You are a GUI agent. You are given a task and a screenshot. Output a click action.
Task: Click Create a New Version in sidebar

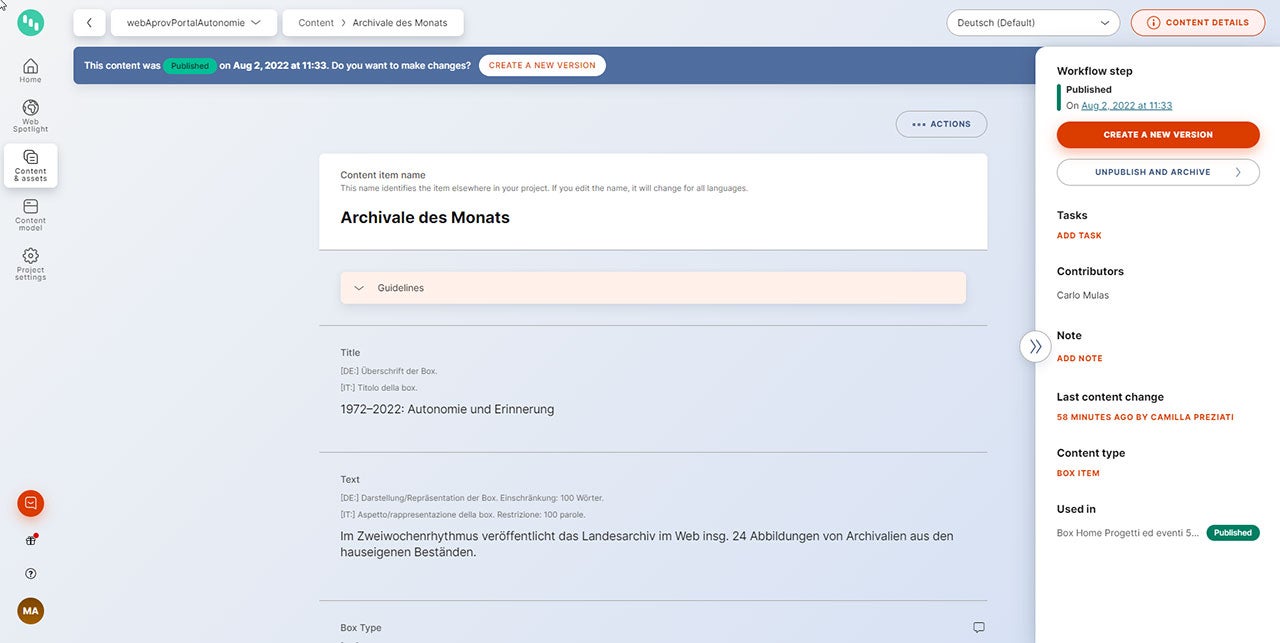tap(1158, 135)
